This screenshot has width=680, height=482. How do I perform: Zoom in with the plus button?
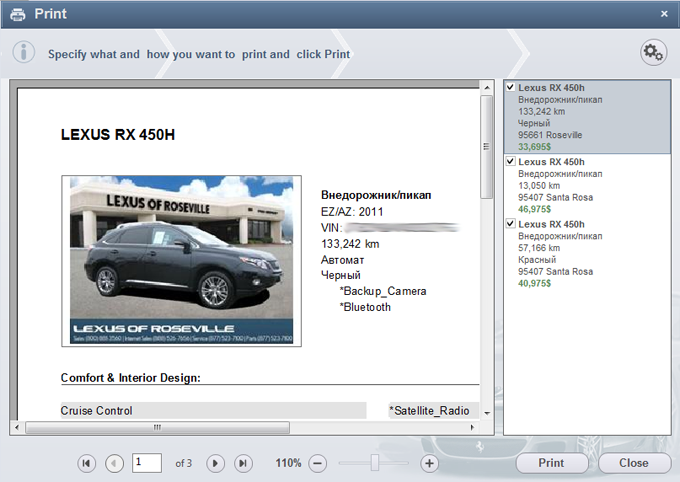click(x=429, y=463)
